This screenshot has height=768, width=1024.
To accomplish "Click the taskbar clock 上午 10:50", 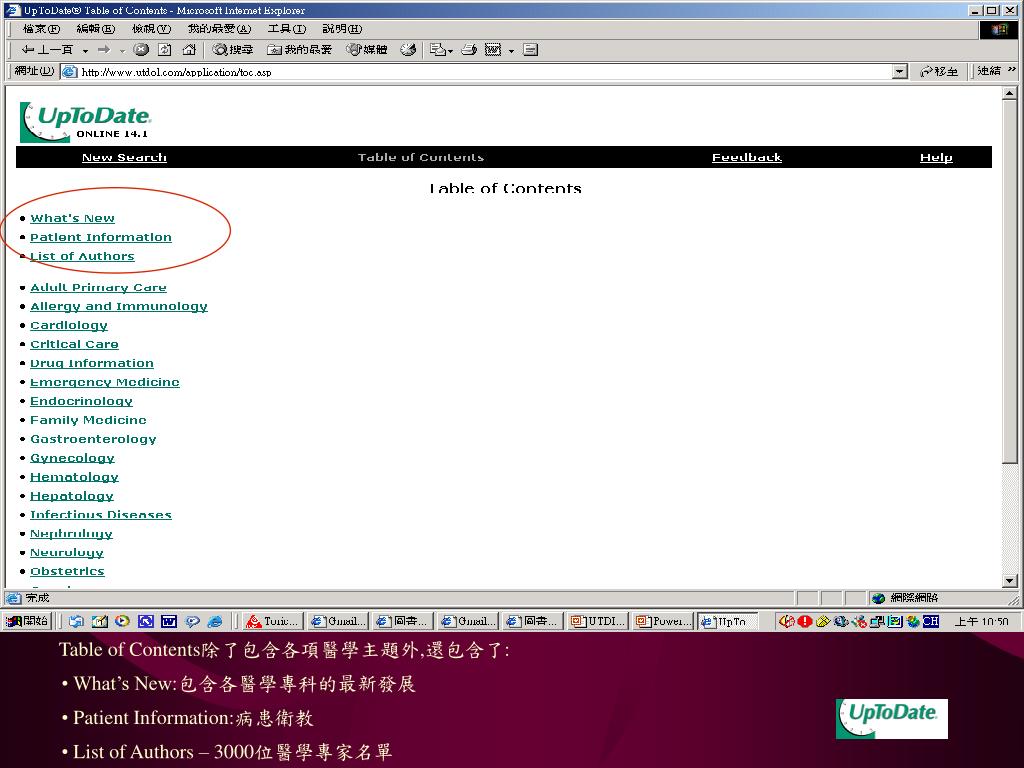I will [x=982, y=621].
